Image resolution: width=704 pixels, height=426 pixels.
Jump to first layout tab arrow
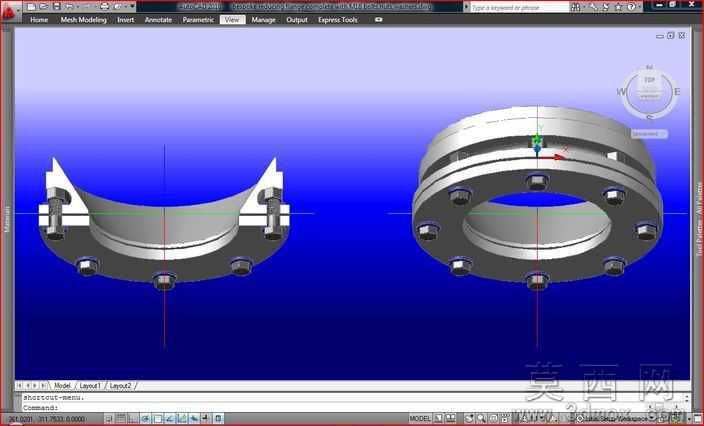point(20,386)
